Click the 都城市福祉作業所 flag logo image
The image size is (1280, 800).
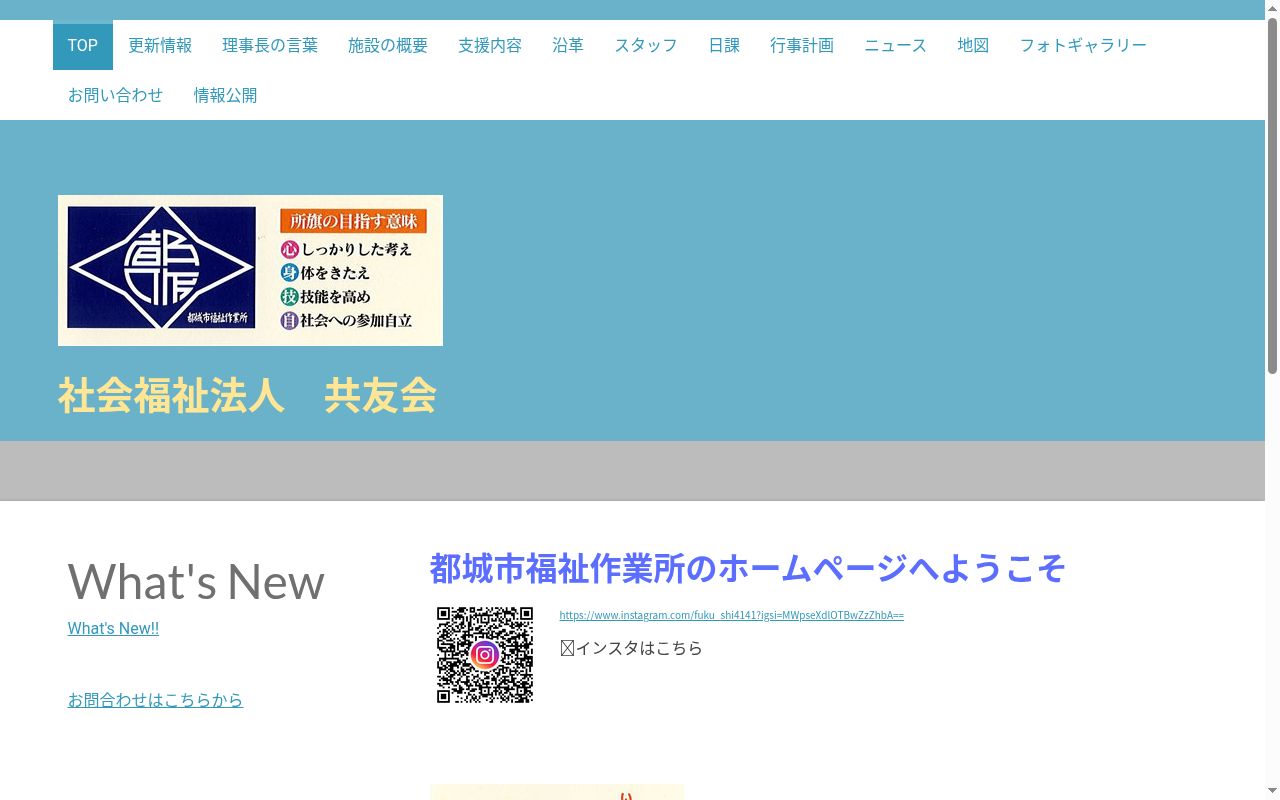(250, 270)
